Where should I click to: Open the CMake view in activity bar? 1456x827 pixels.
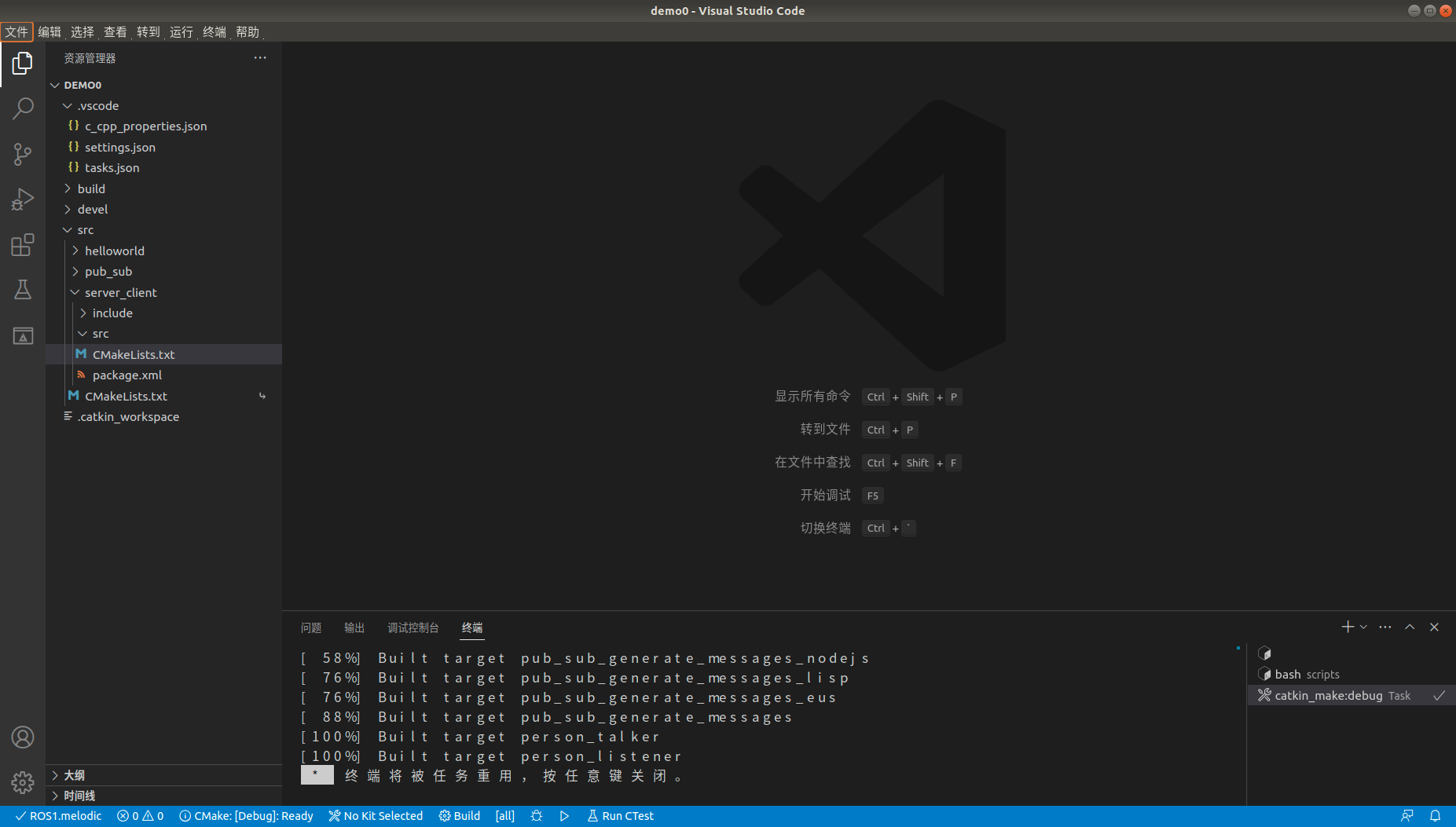pyautogui.click(x=23, y=335)
